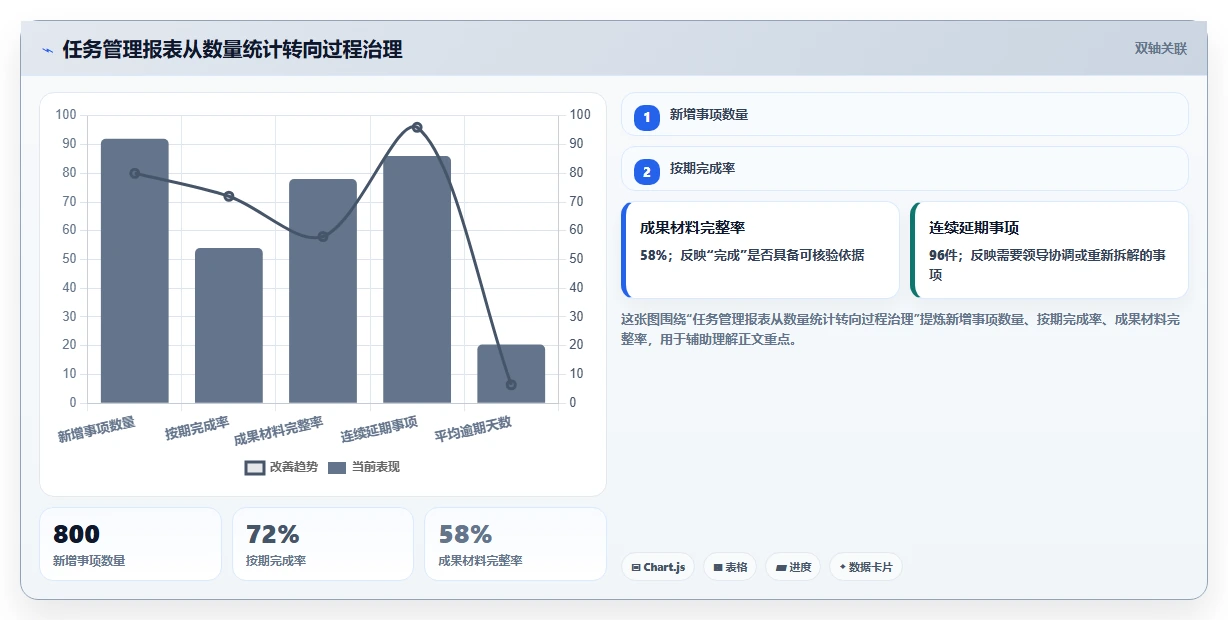Click the trend line point above 平均逾期天数
This screenshot has height=620, width=1228.
511,385
